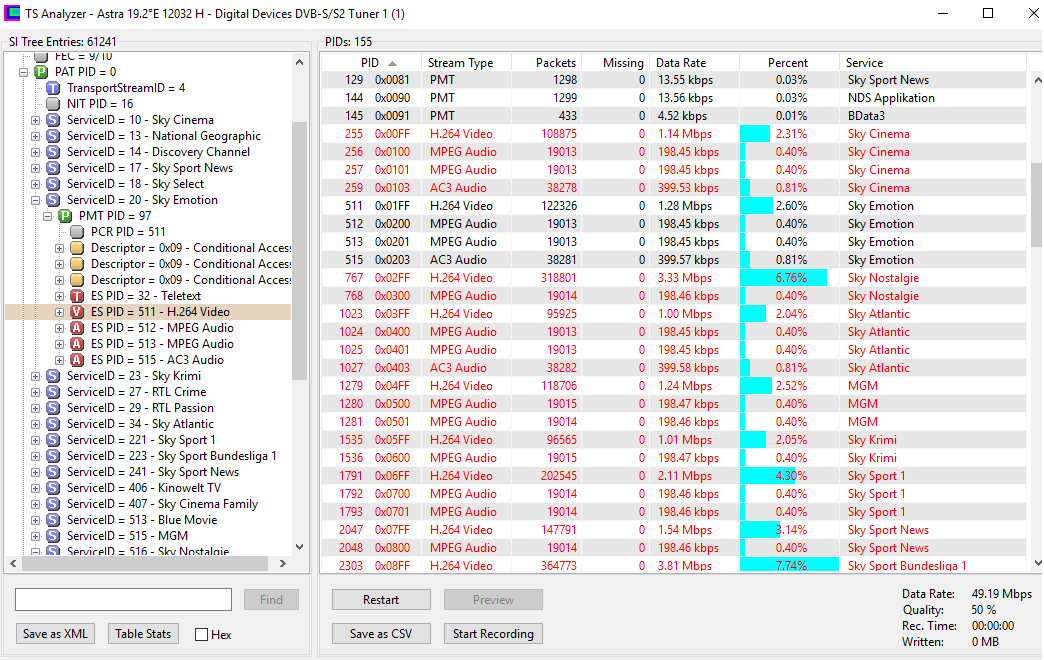Click the percent bar for PID 2303 Sky Sport Bundesliga 1
The image size is (1044, 660).
pyautogui.click(x=790, y=565)
